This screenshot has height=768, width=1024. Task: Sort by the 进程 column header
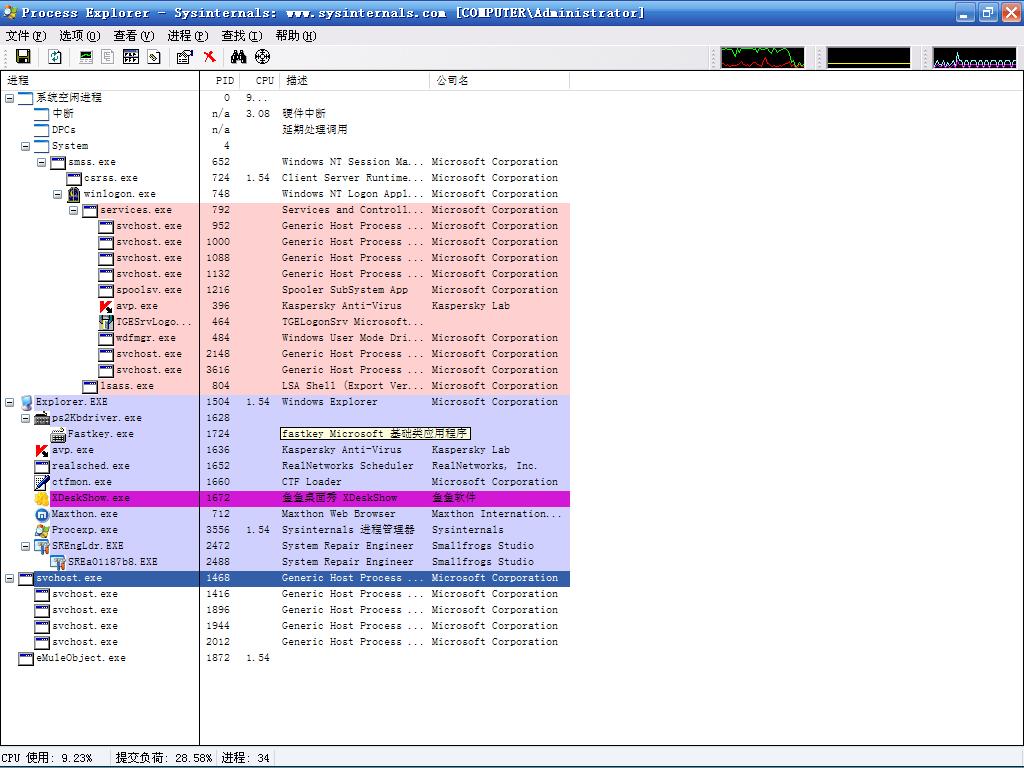point(100,80)
